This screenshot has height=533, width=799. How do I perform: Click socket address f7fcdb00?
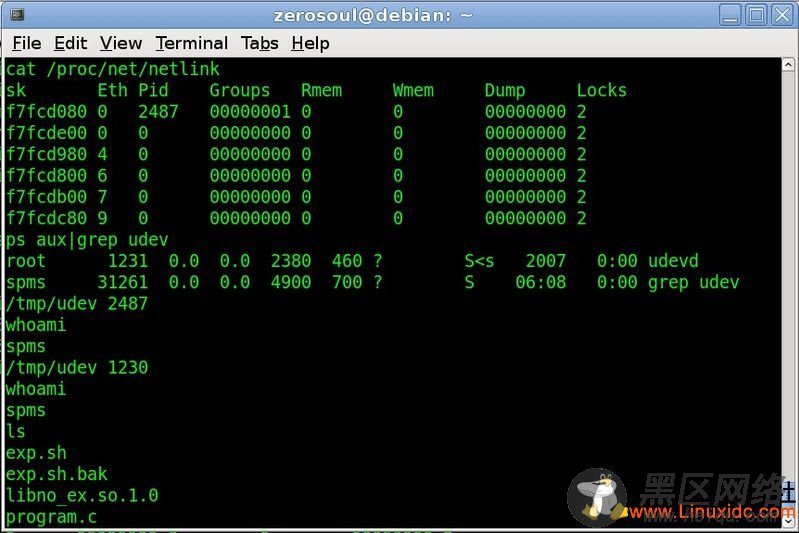click(x=46, y=197)
